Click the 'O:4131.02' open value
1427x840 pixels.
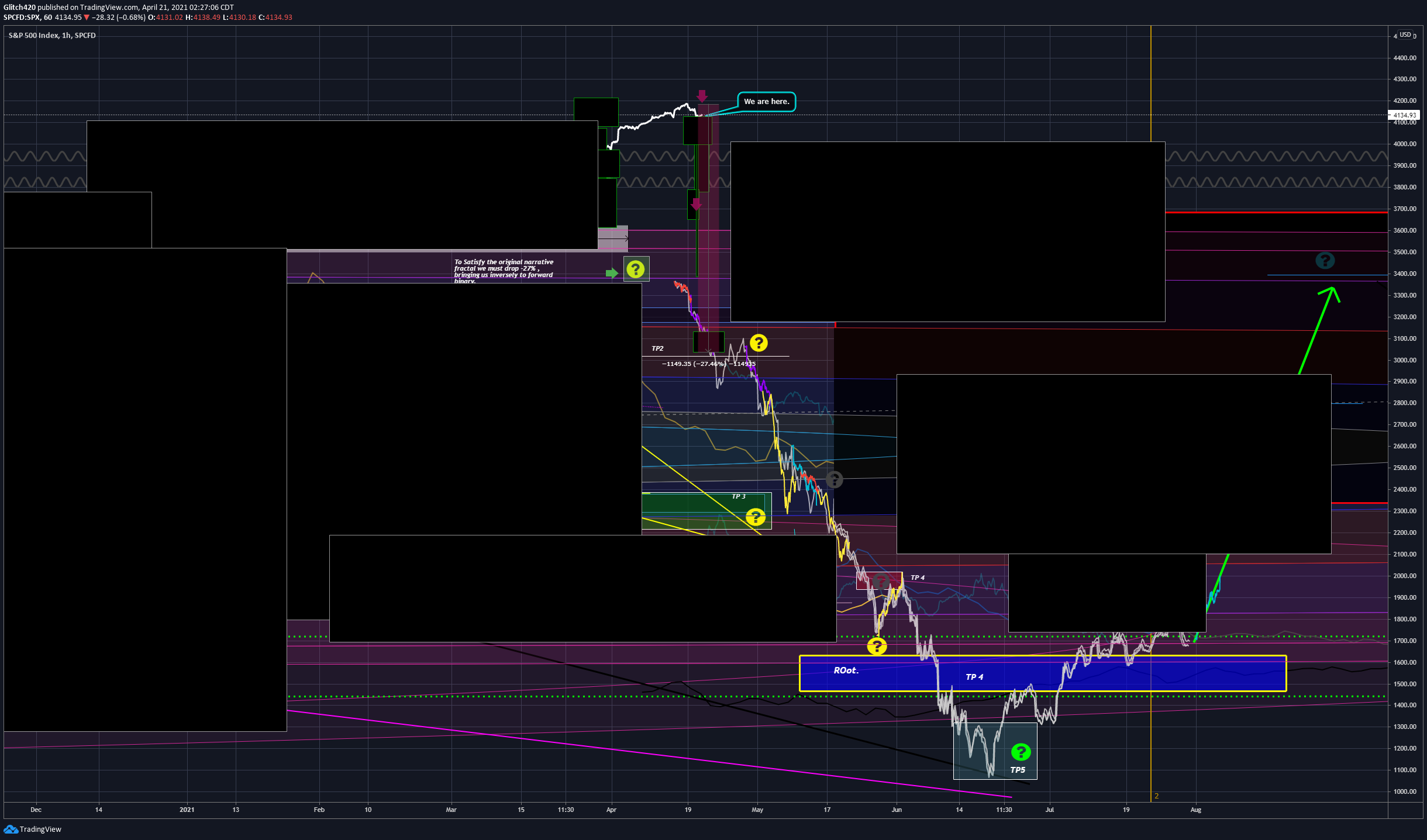coord(166,18)
